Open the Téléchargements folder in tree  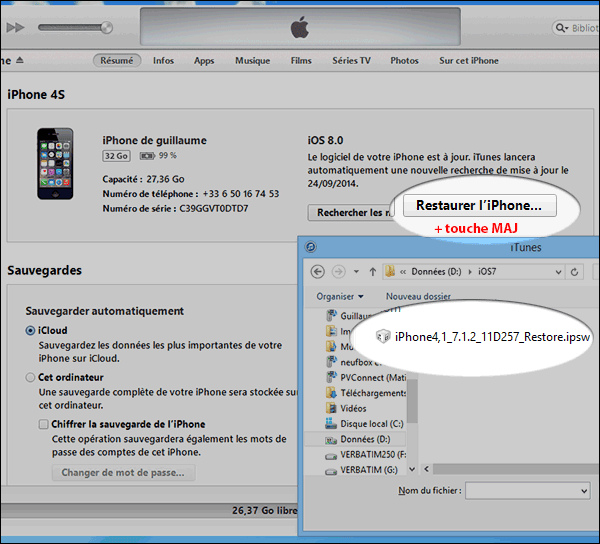click(x=365, y=393)
